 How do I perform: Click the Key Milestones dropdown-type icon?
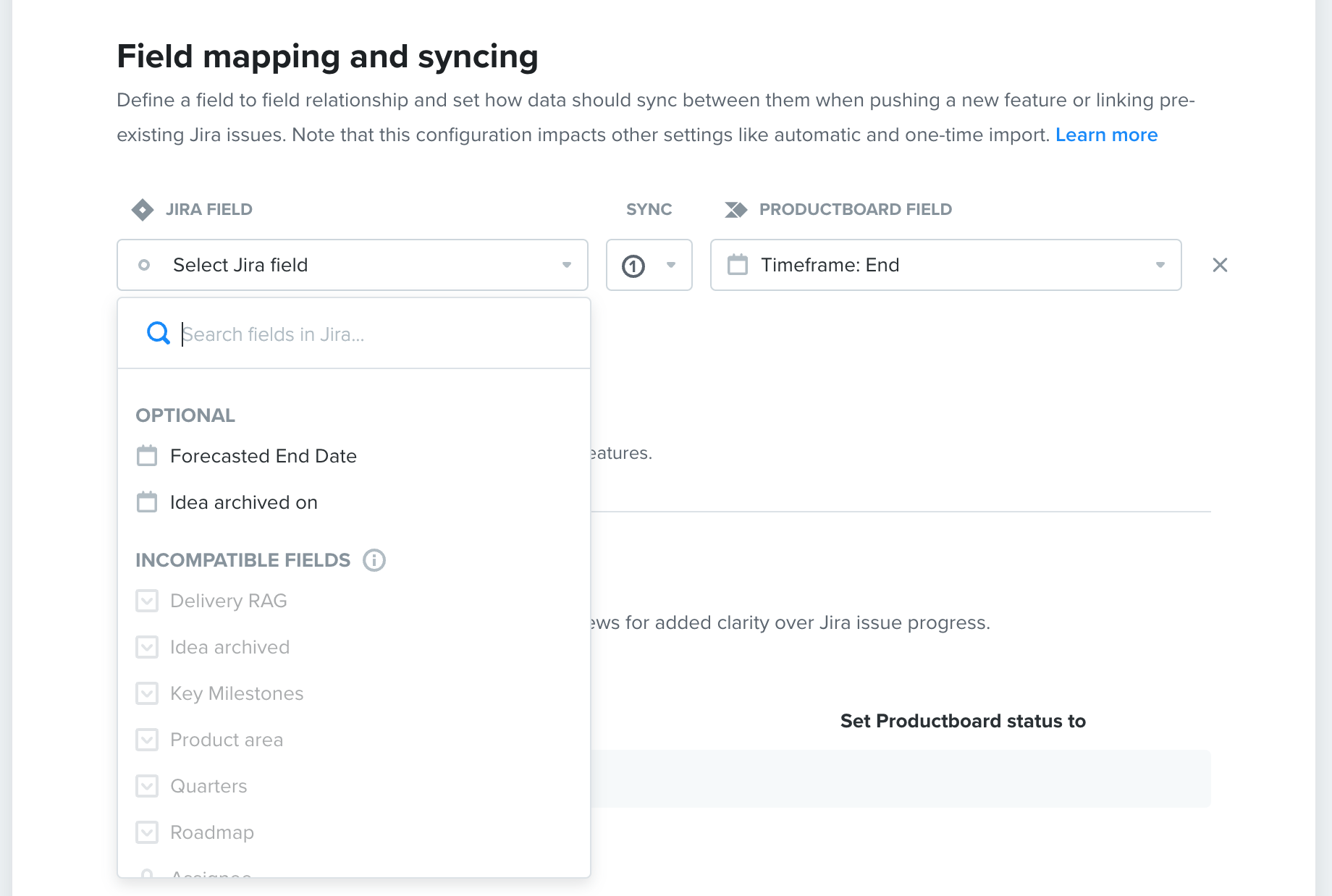click(147, 693)
